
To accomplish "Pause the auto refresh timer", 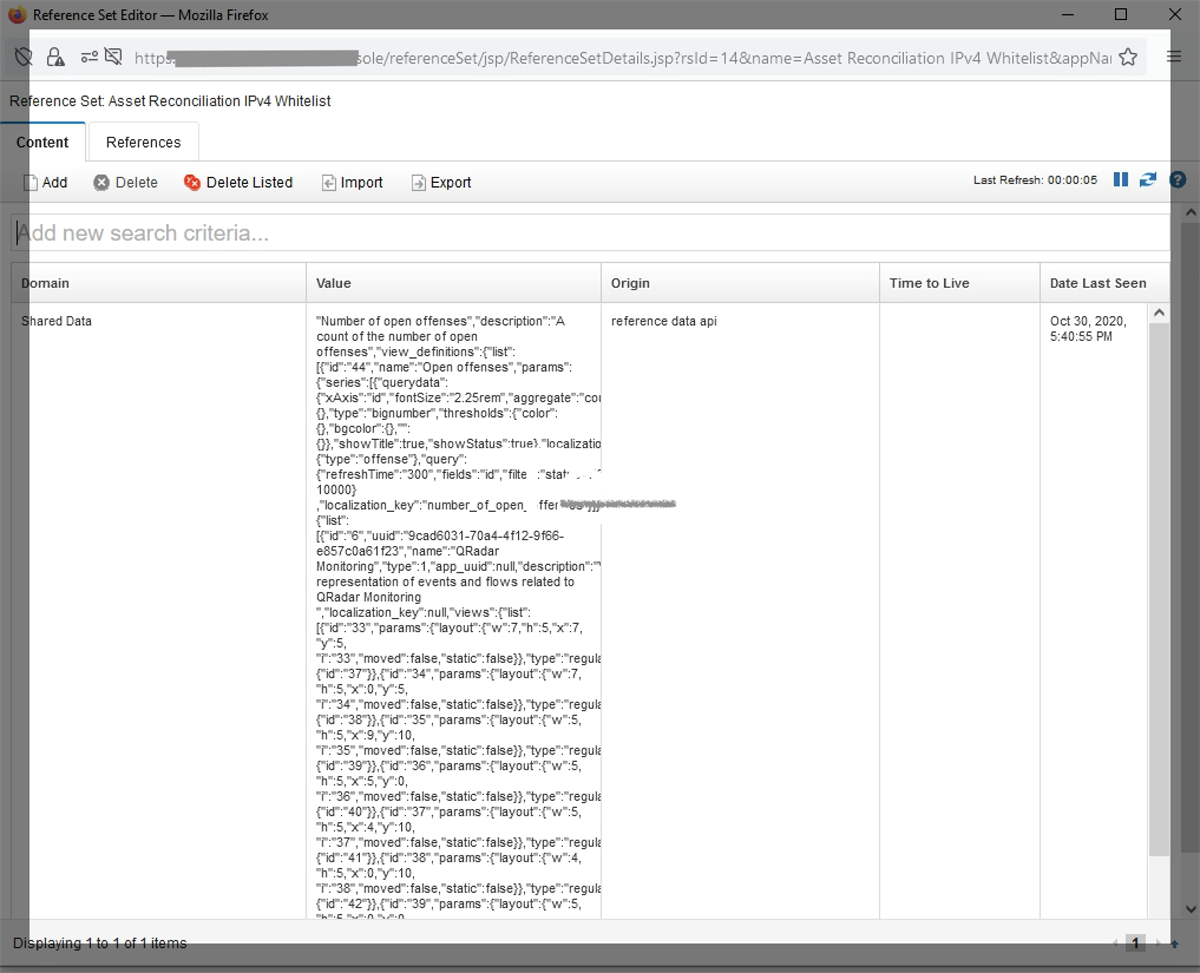I will coord(1121,180).
